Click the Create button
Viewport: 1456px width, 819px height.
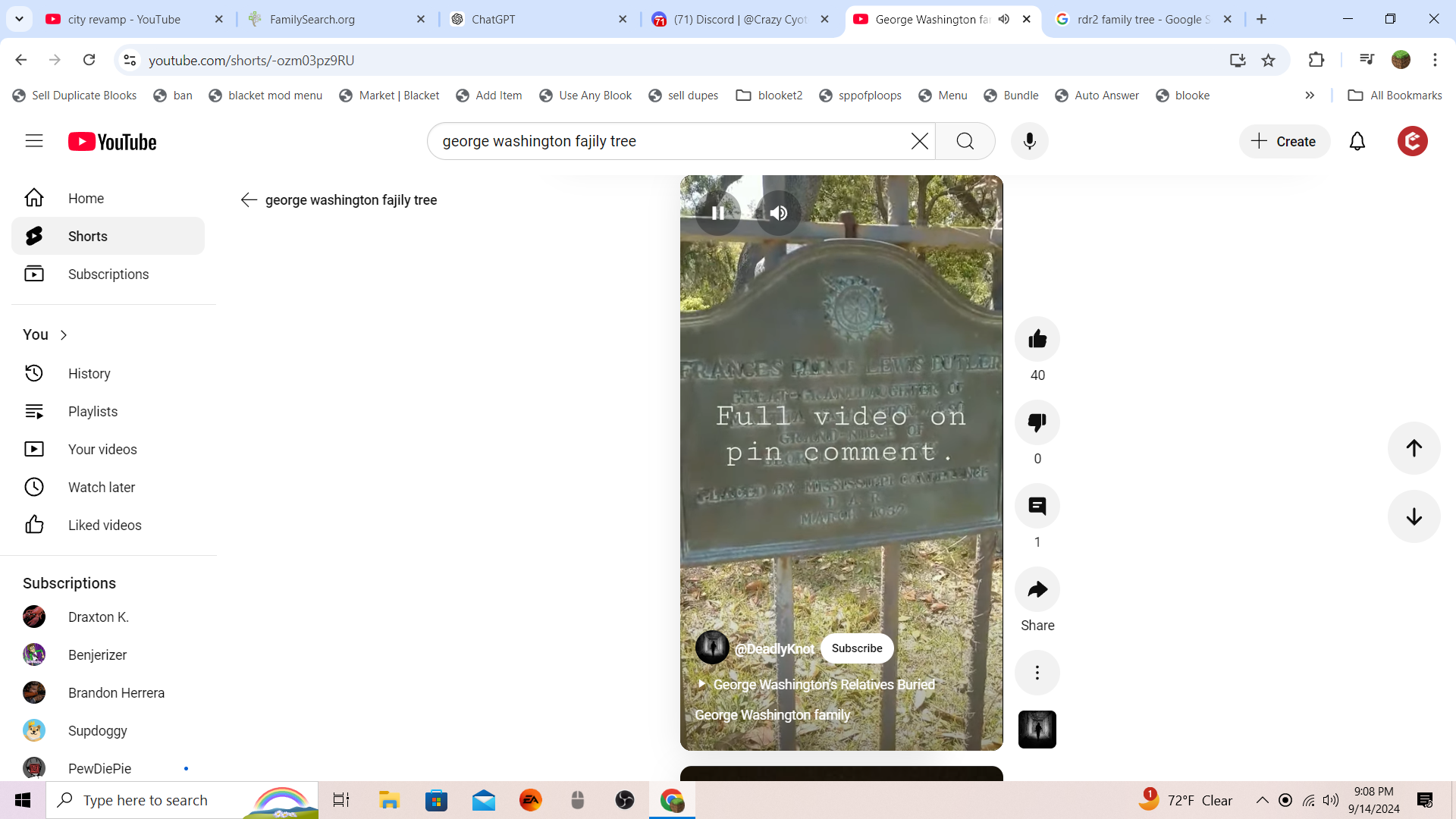(1284, 141)
